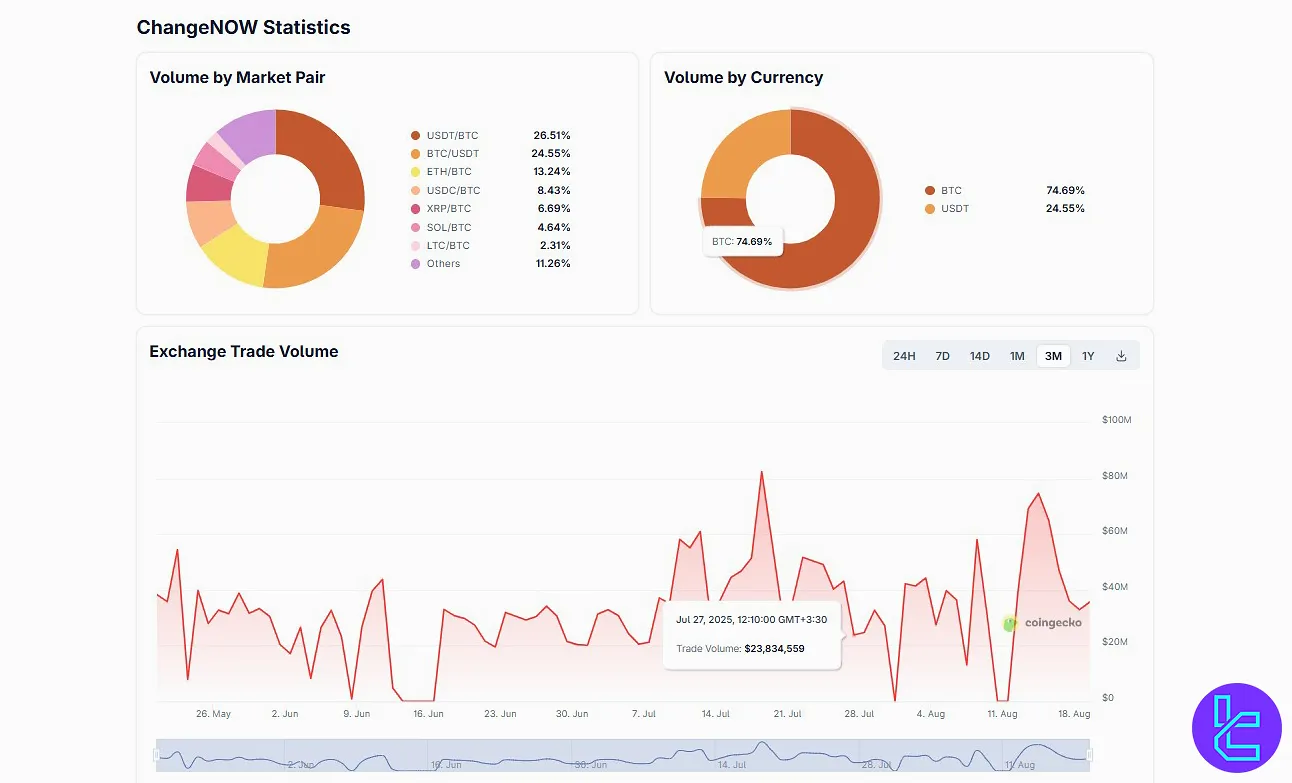Screen dimensions: 1292x783
Task: Toggle the XRP/BTC legend entry
Action: pyautogui.click(x=441, y=209)
